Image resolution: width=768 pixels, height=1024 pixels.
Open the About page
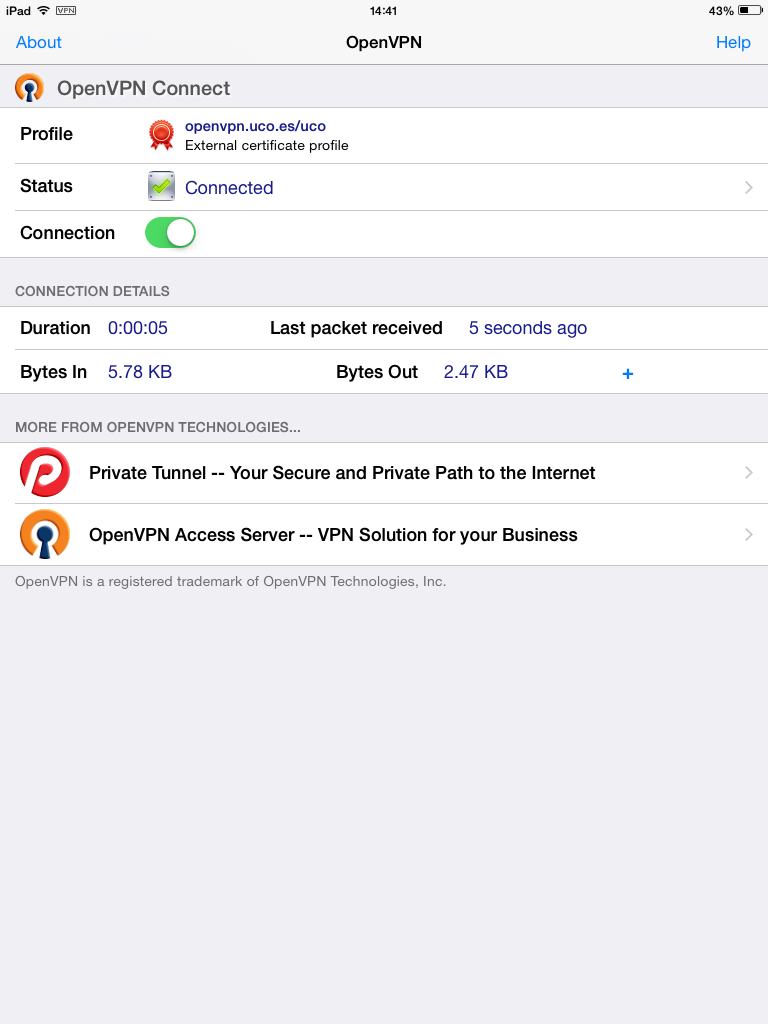tap(39, 42)
